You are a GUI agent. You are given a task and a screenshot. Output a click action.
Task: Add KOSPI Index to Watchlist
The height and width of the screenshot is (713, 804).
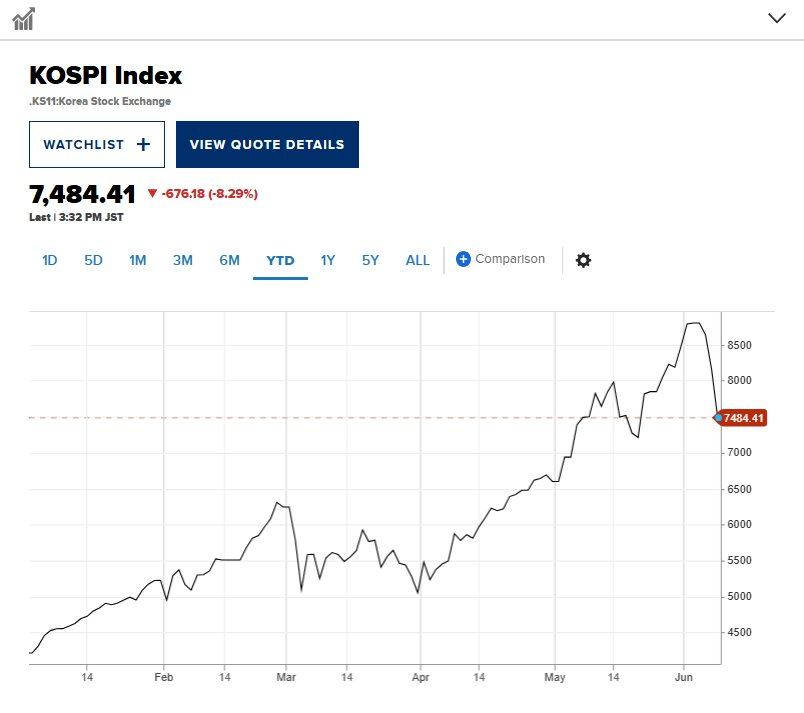click(97, 145)
